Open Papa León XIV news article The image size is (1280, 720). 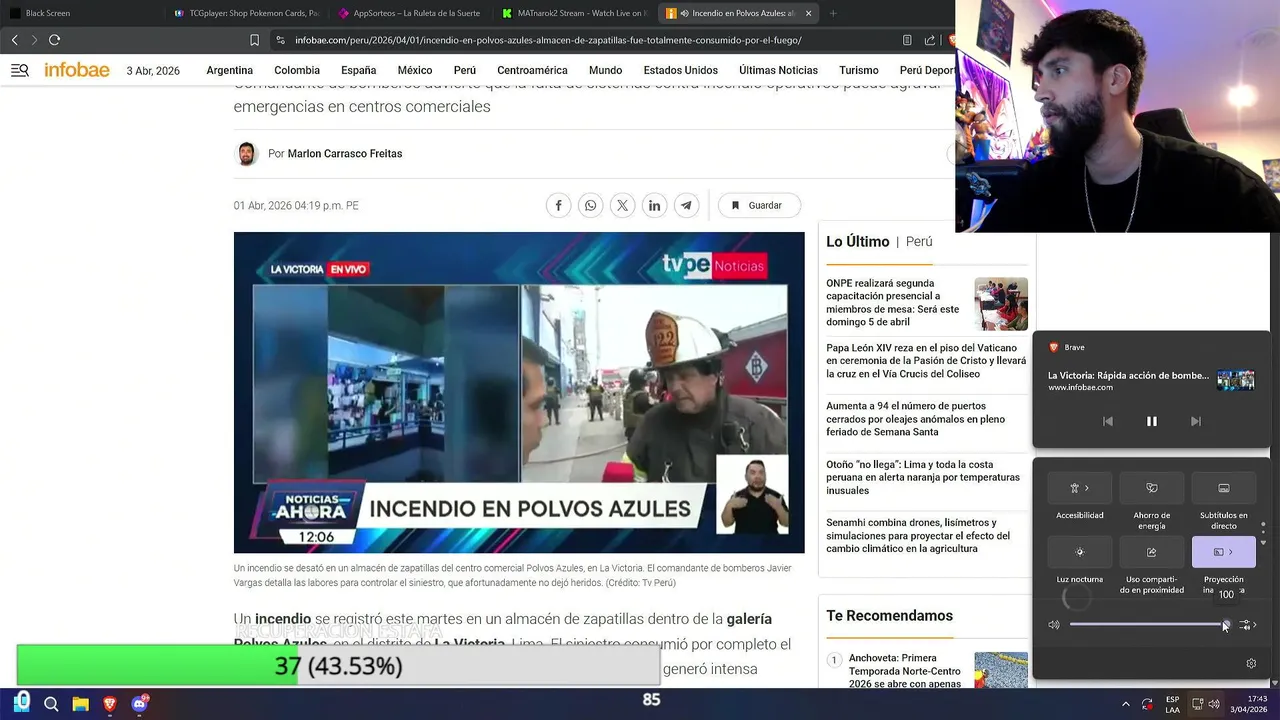pyautogui.click(x=926, y=361)
